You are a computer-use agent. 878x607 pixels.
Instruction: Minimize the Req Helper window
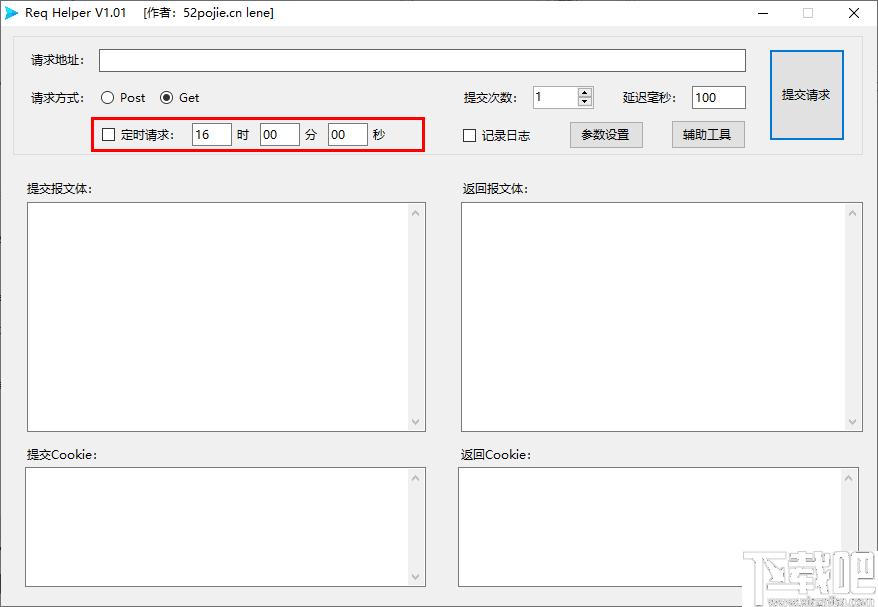pyautogui.click(x=763, y=13)
